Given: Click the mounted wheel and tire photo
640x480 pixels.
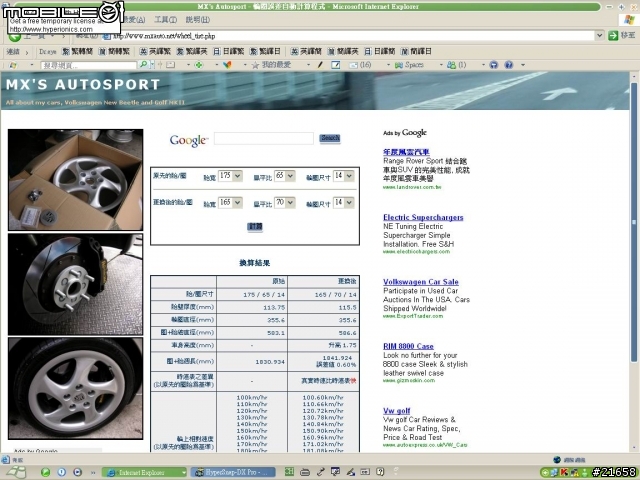Looking at the screenshot, I should (x=76, y=388).
